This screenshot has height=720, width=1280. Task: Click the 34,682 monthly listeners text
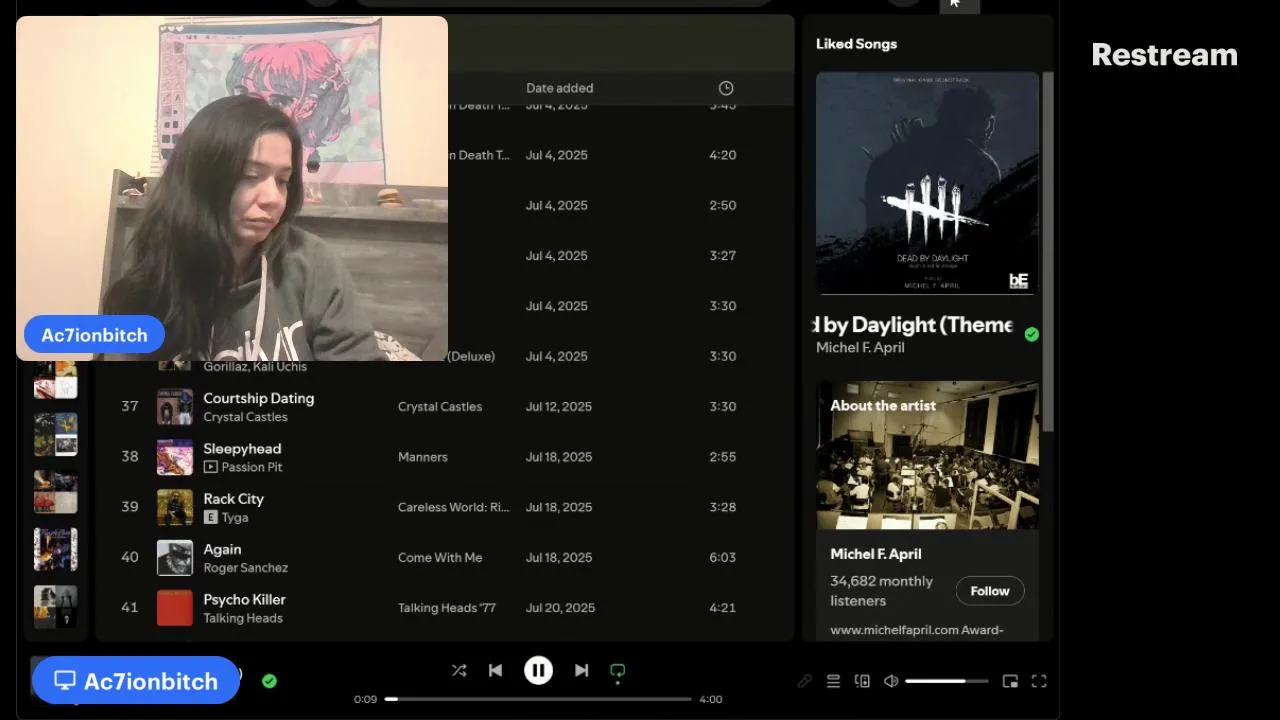[x=881, y=591]
